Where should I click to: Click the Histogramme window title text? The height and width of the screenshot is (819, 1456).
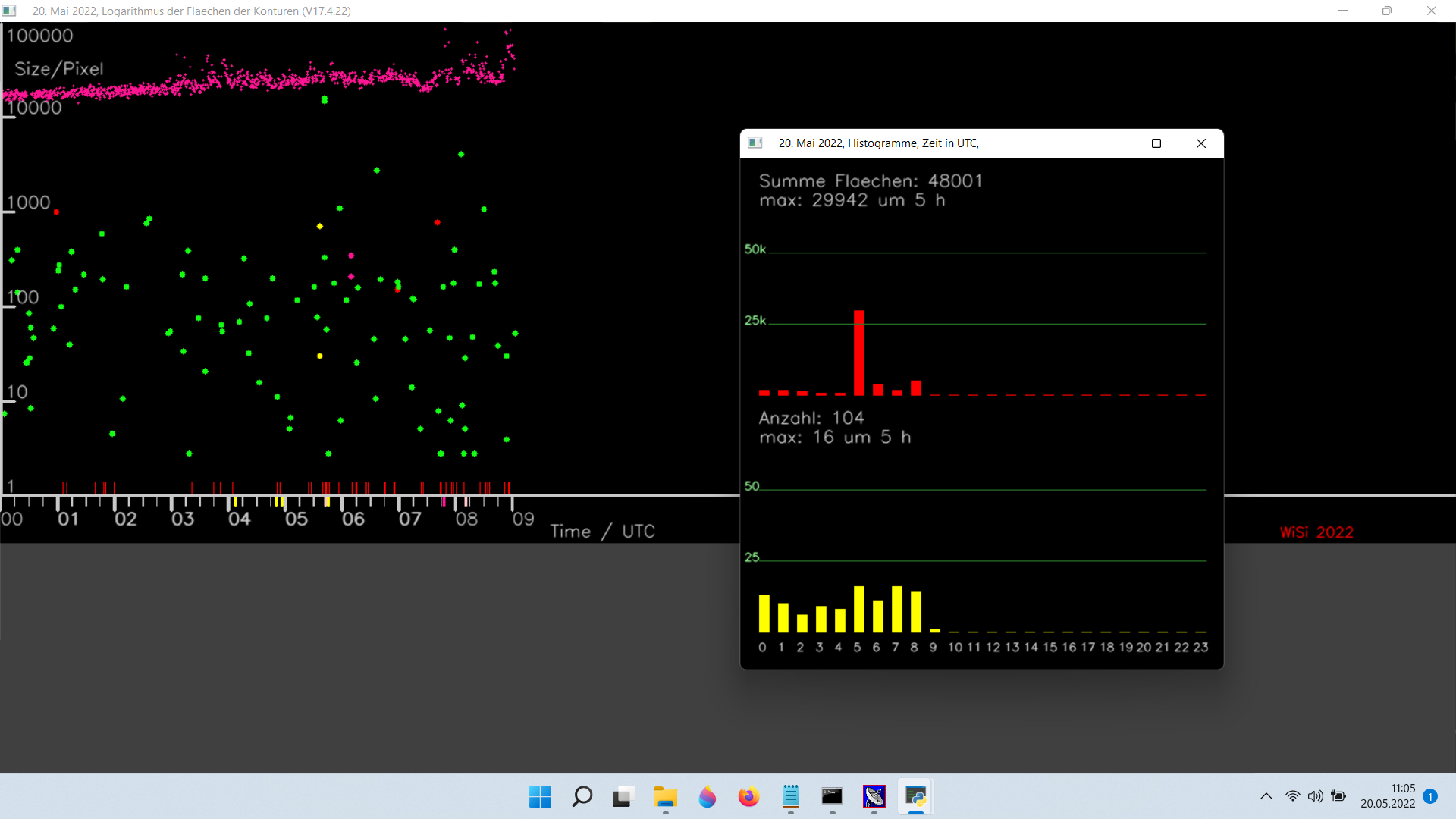[879, 143]
